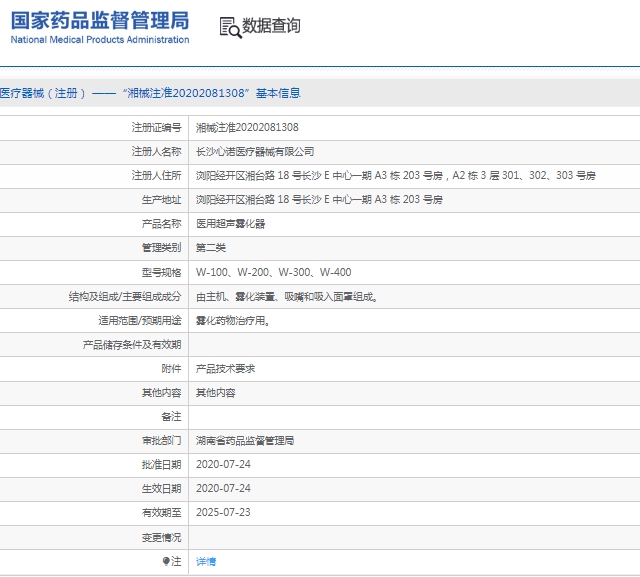The image size is (640, 577).
Task: Click the 产品技术要求 attachment value
Action: 225,369
